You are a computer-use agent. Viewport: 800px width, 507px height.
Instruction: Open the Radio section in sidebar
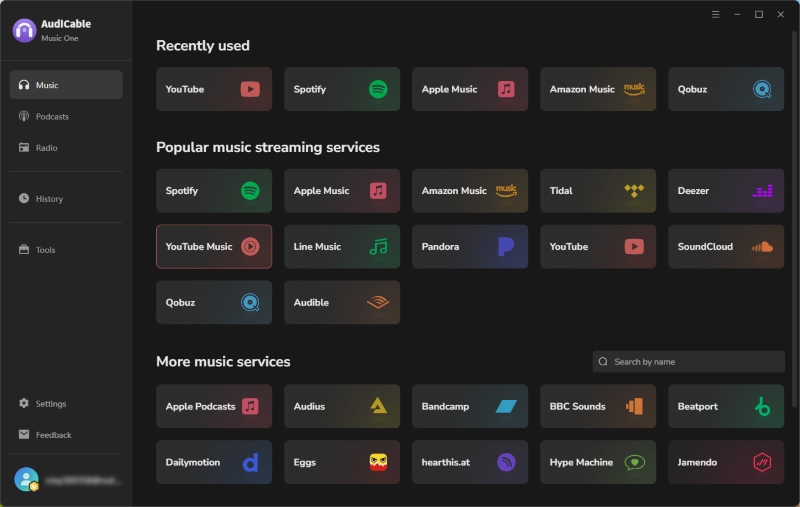click(66, 147)
